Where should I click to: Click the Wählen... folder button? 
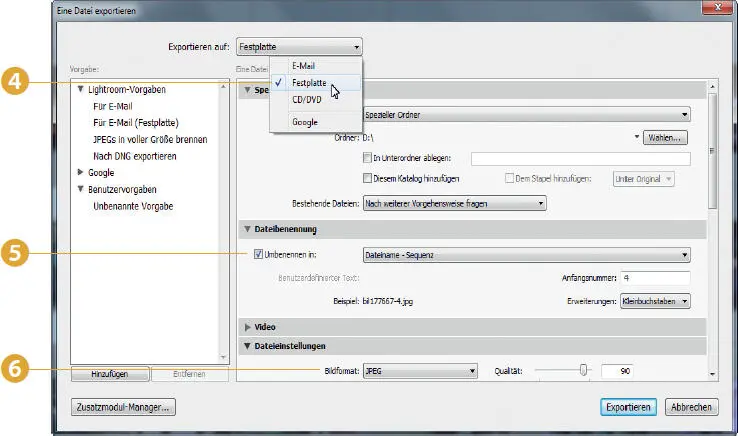[x=665, y=137]
